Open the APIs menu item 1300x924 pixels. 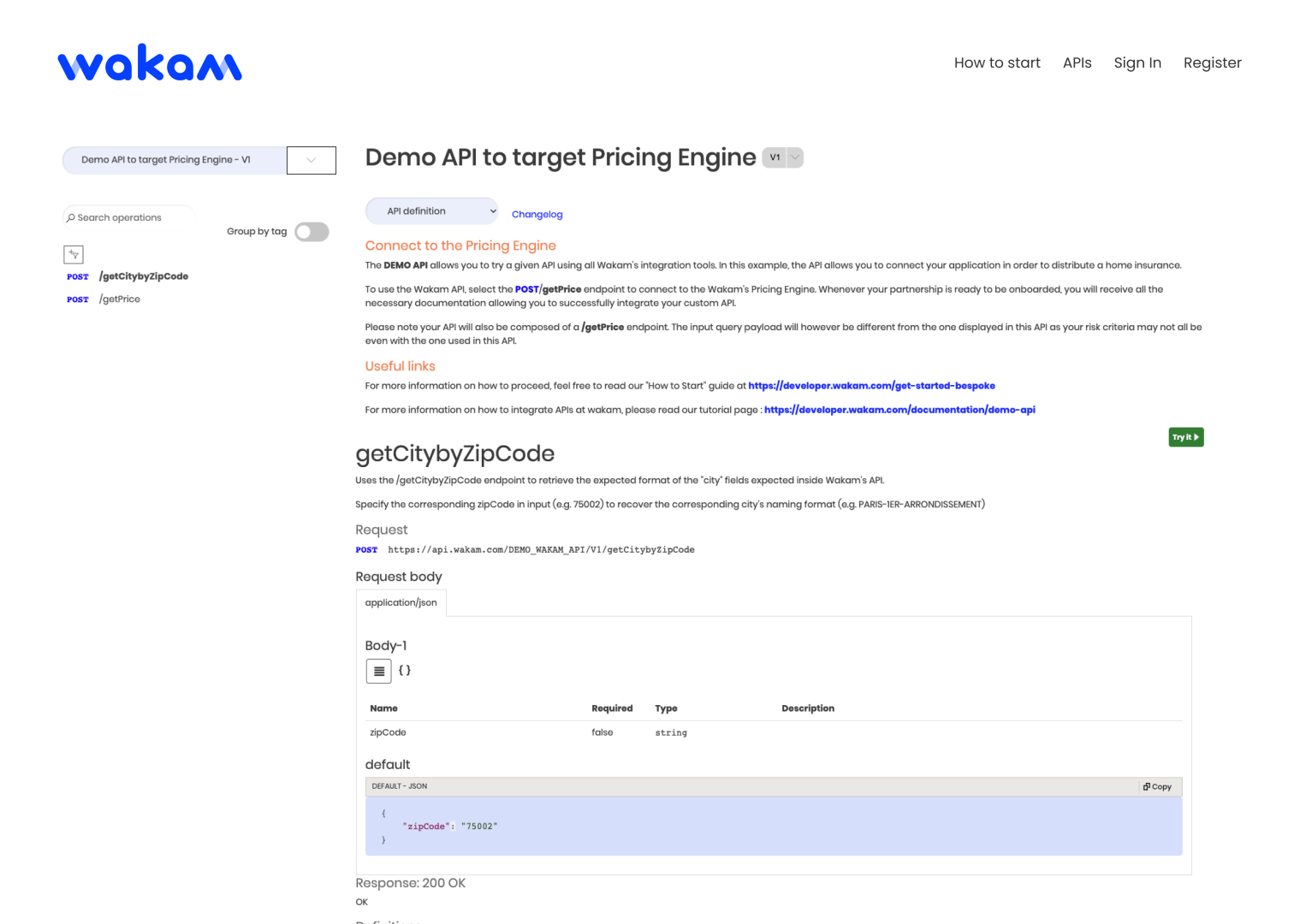[x=1077, y=62]
